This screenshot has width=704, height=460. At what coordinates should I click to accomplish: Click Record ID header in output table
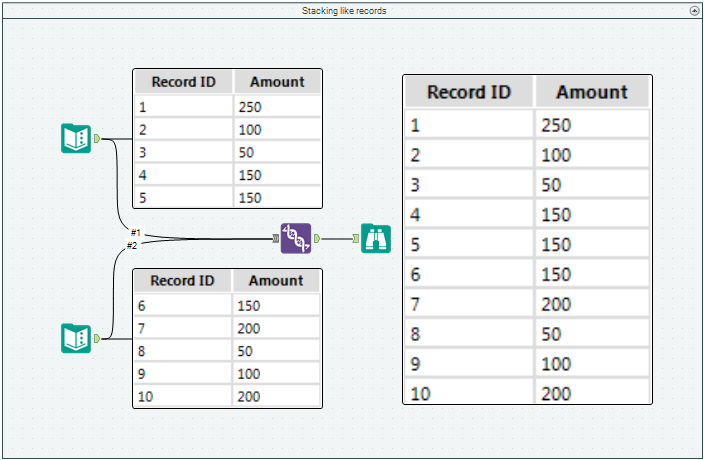coord(469,92)
